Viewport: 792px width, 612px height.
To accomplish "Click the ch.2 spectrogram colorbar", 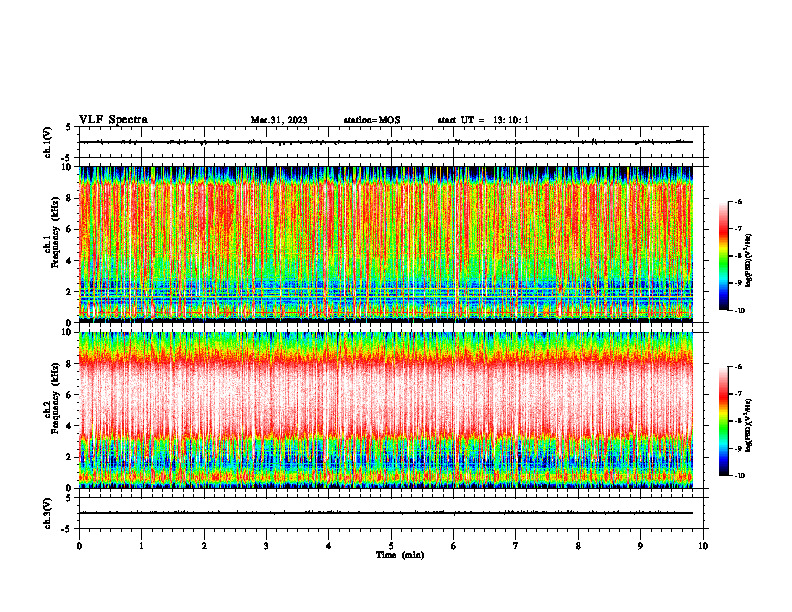I will 723,421.
